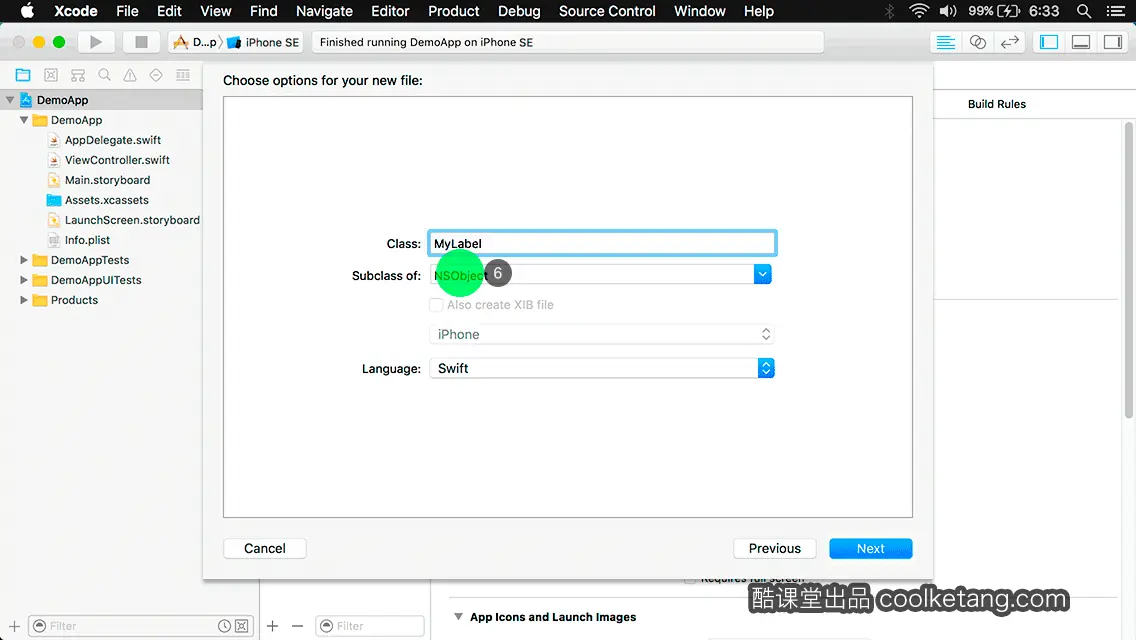Open the iPhone device popup

pos(601,334)
